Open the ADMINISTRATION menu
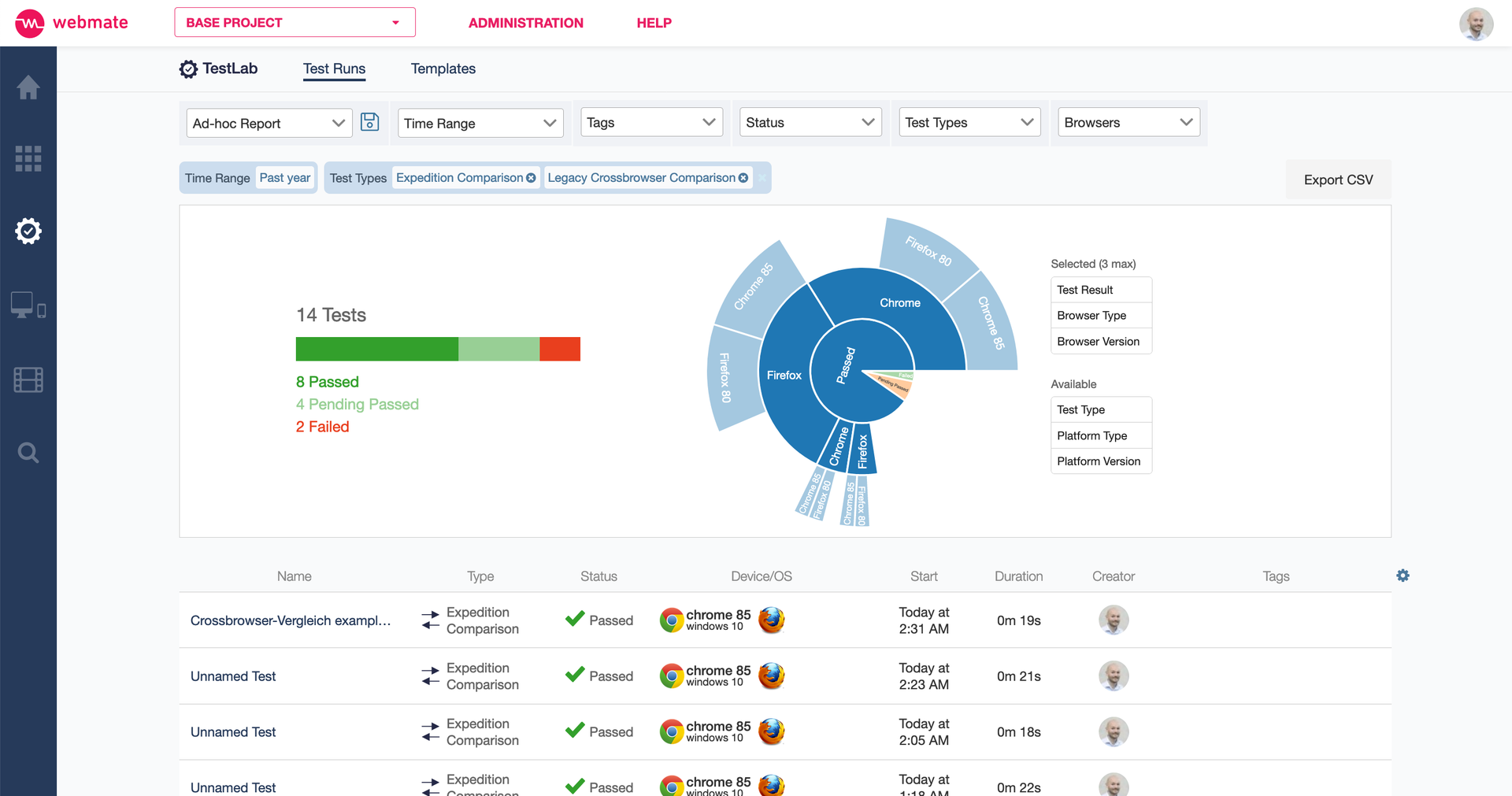The width and height of the screenshot is (1512, 796). pyautogui.click(x=525, y=23)
